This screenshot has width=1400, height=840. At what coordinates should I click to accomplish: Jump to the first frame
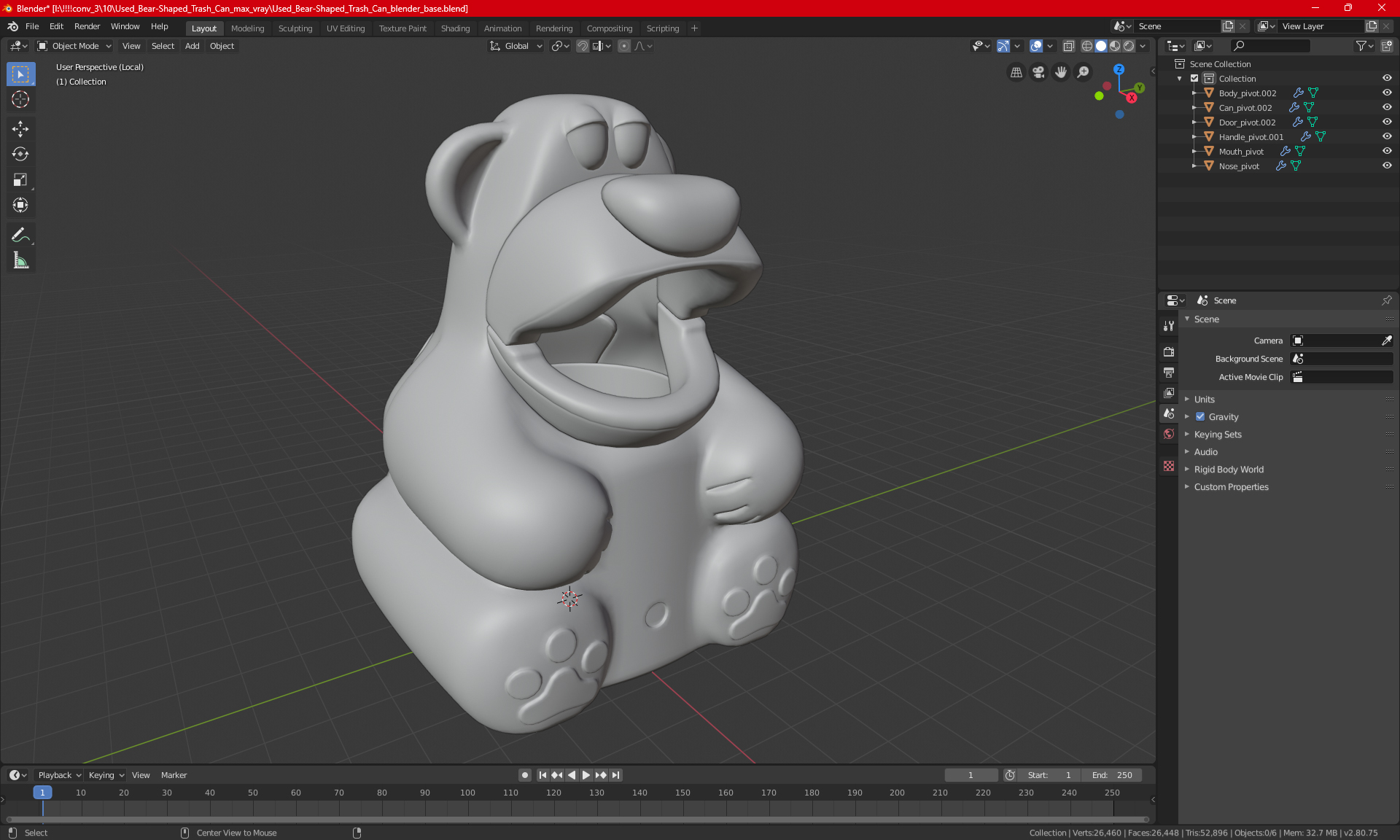coord(542,775)
